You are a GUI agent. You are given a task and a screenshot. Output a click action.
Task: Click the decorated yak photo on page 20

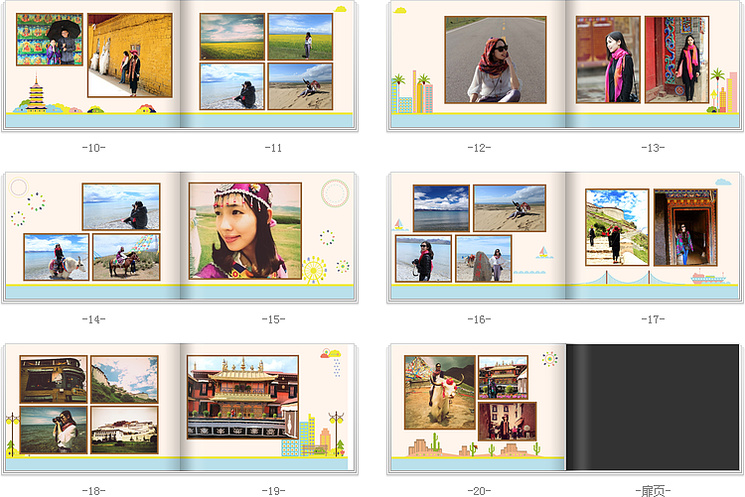coord(439,392)
